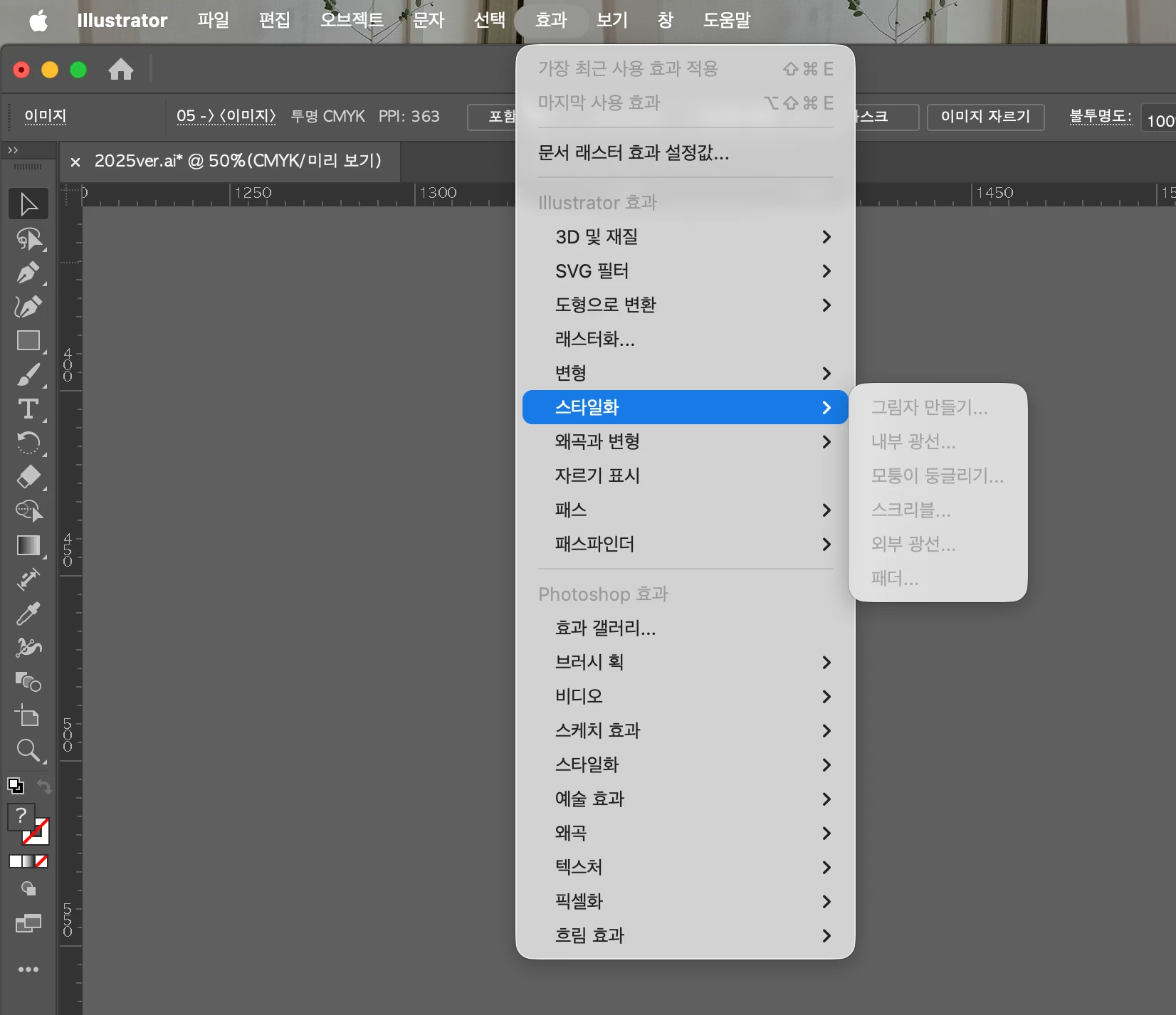Click 이미지 자르기 button
The width and height of the screenshot is (1176, 1015).
click(985, 117)
